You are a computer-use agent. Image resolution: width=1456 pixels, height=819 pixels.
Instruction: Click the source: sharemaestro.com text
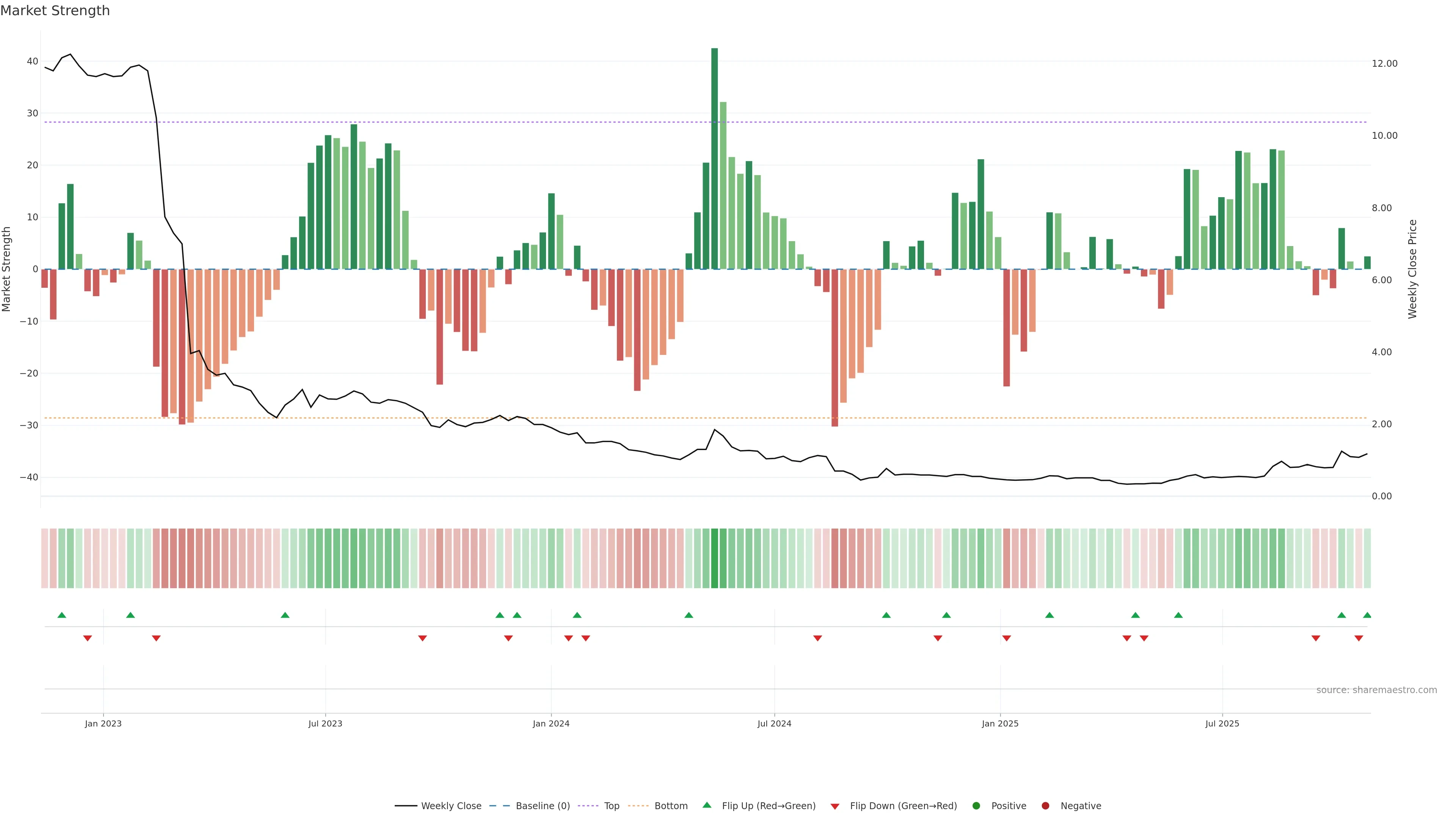[x=1376, y=690]
